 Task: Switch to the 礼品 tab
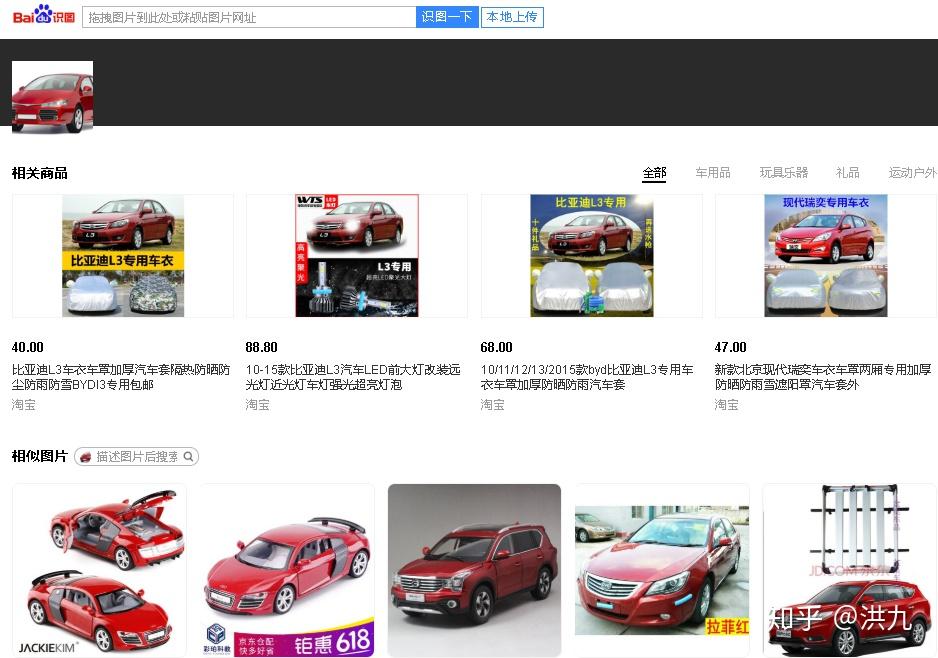(848, 173)
